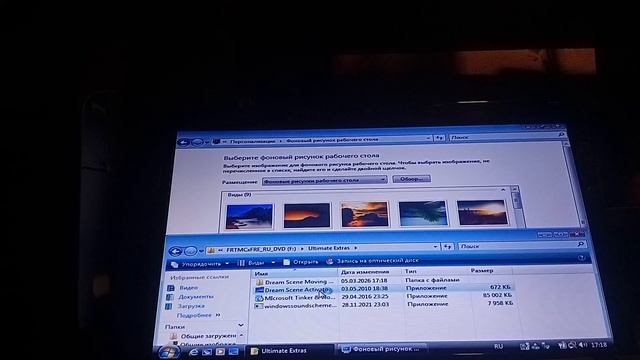This screenshot has height=360, width=640.
Task: Focus the Поиск box in Персонализация window
Action: click(506, 137)
